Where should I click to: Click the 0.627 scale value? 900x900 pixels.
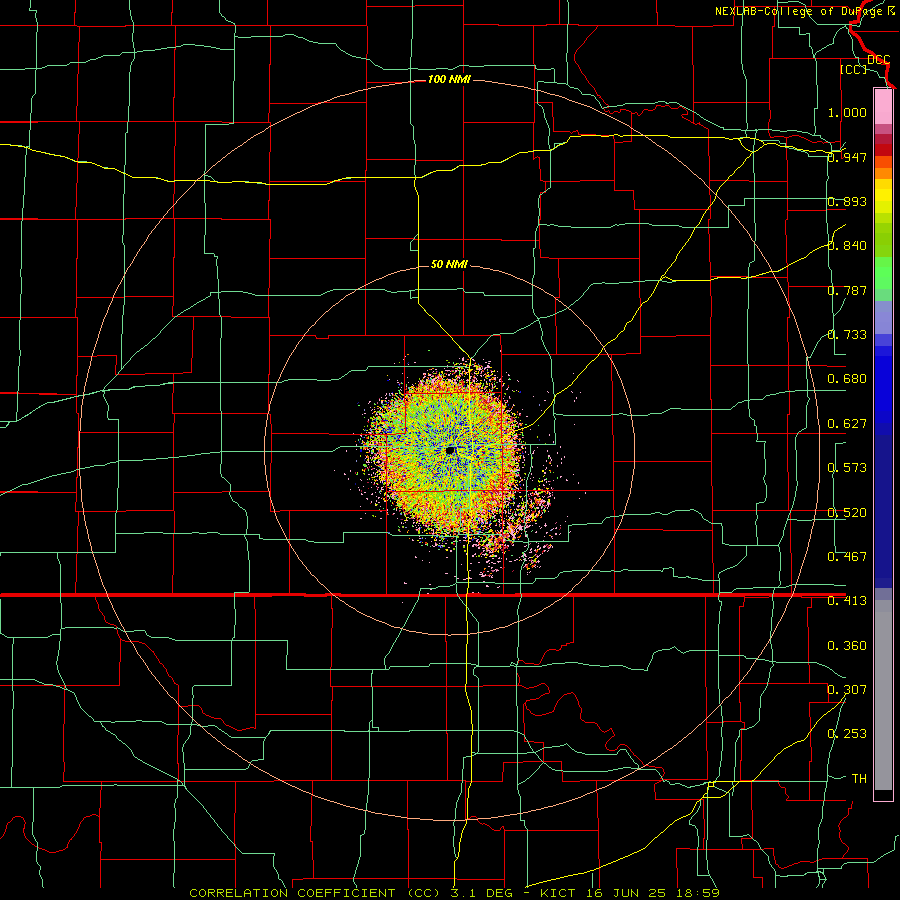[x=847, y=424]
